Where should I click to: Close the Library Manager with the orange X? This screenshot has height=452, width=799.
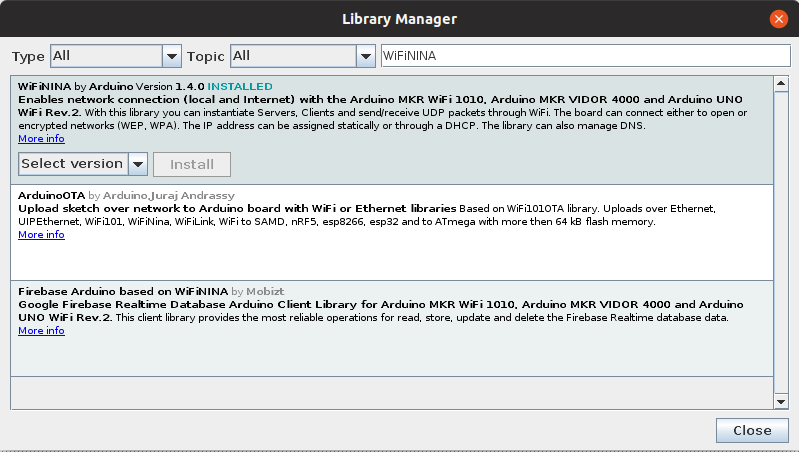(779, 19)
